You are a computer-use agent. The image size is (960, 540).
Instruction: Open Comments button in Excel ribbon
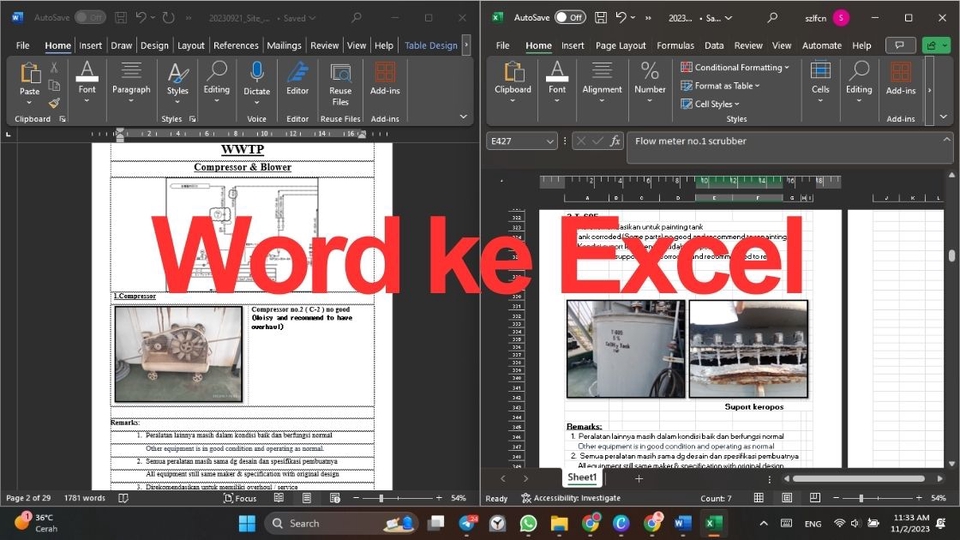tap(899, 45)
